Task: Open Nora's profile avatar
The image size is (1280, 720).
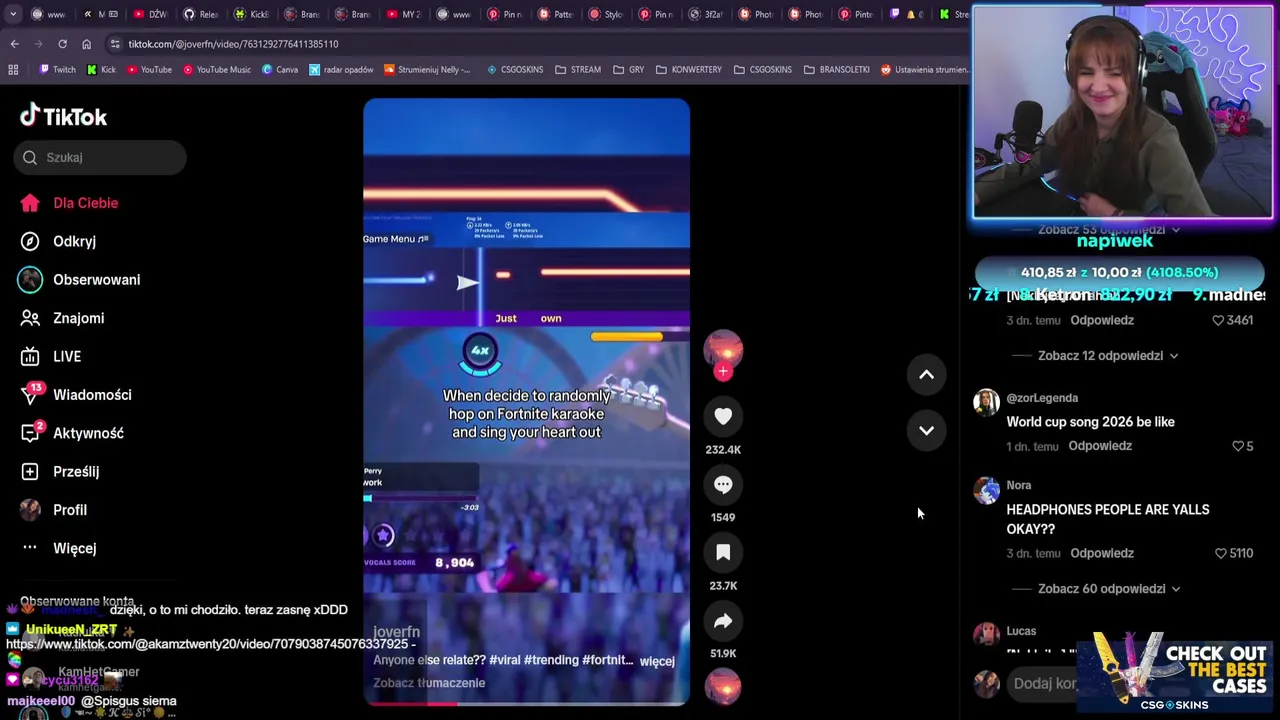Action: pyautogui.click(x=986, y=490)
